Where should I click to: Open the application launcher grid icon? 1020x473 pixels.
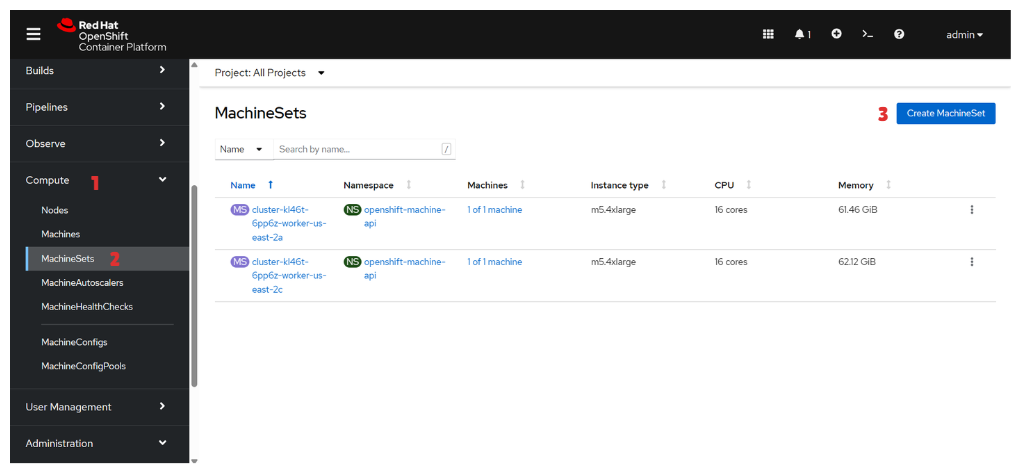(x=768, y=34)
